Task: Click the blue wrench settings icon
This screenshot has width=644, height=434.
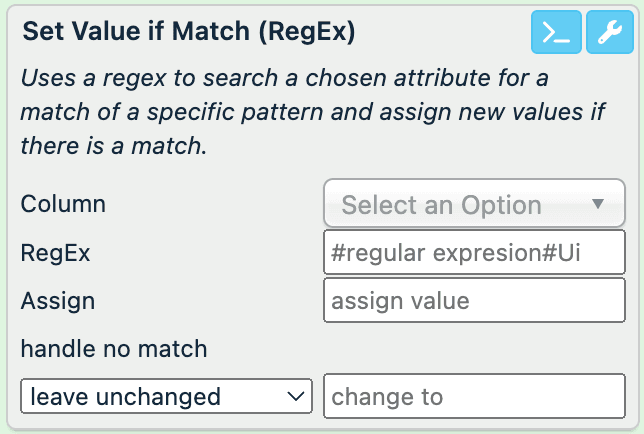Action: [x=609, y=33]
